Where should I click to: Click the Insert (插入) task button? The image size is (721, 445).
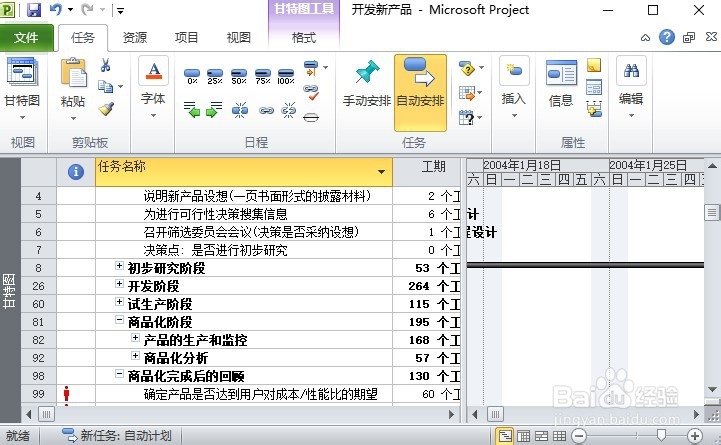coord(514,86)
